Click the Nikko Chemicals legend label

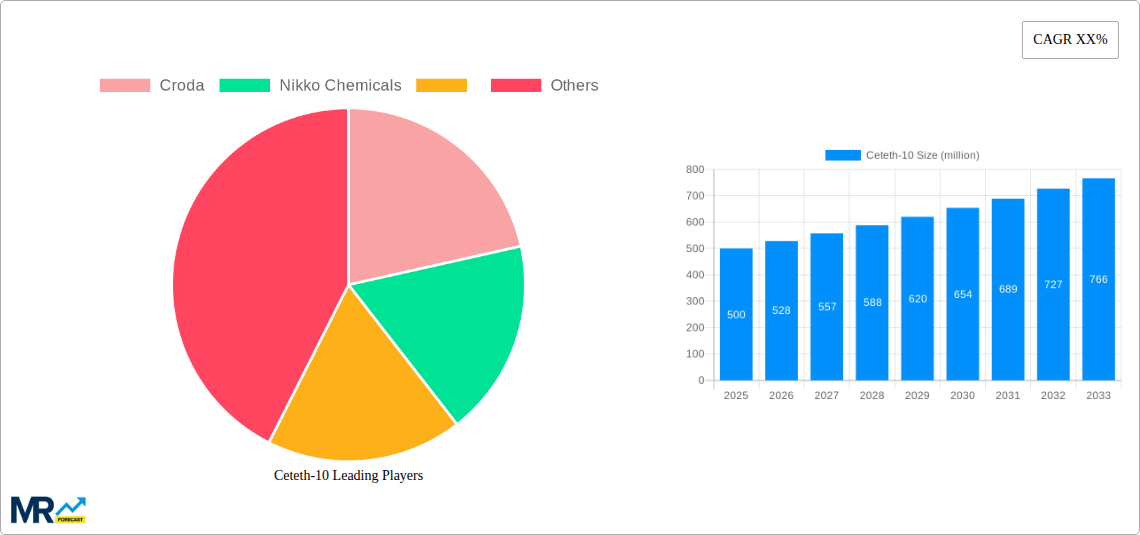(340, 85)
